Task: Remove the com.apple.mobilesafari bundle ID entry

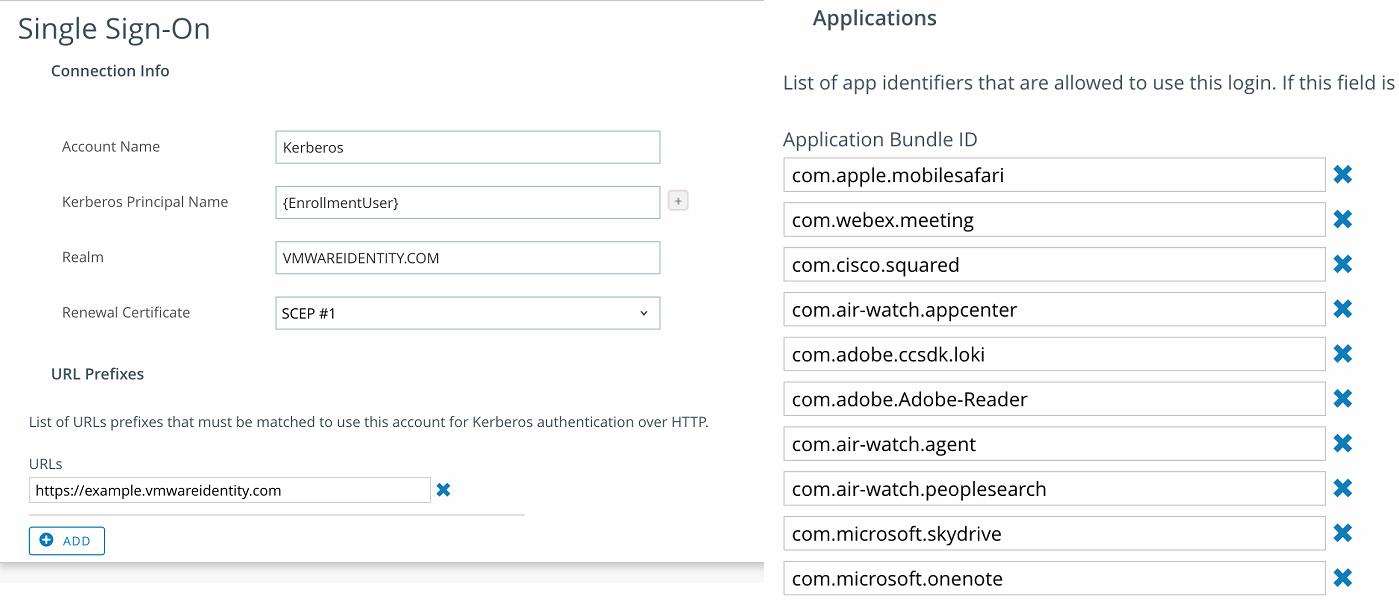Action: pos(1343,175)
